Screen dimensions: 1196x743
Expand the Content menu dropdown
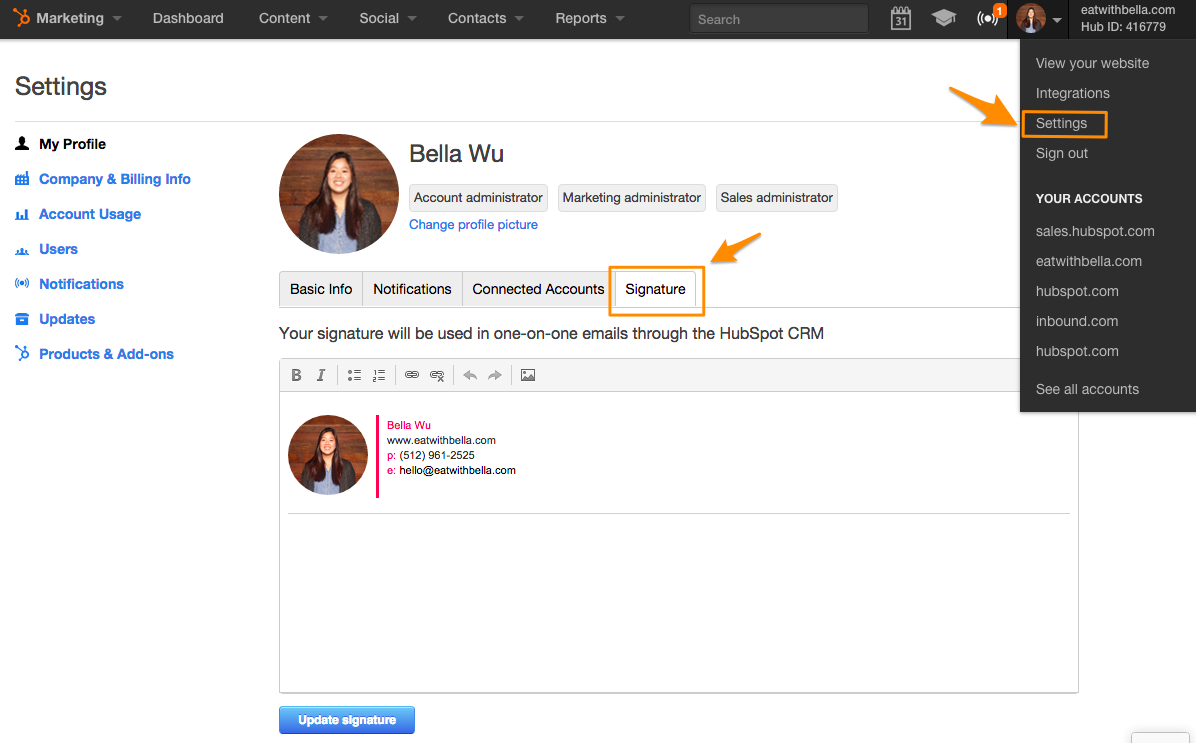point(323,18)
